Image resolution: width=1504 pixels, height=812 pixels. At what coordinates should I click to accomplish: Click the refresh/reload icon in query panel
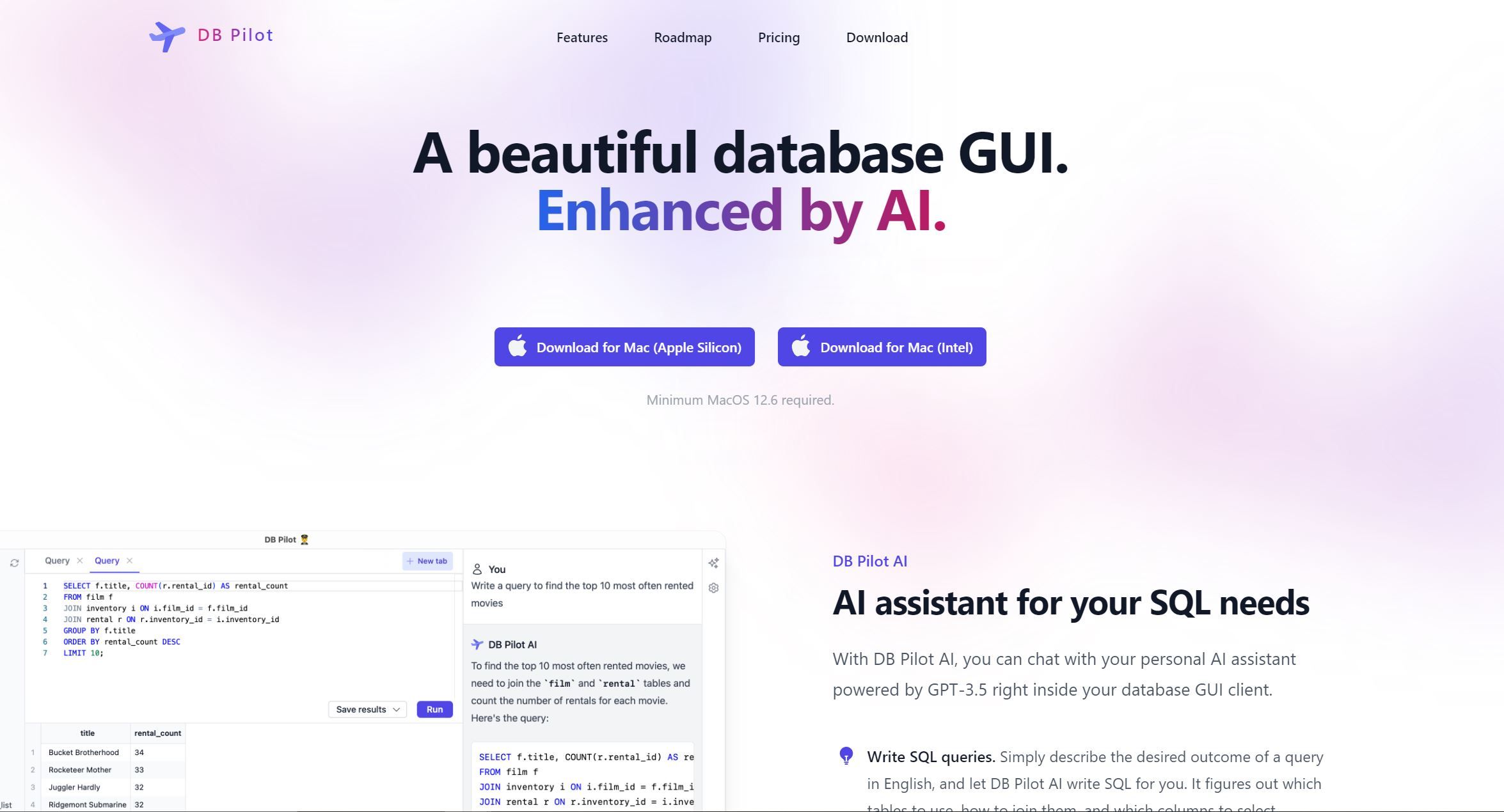point(15,561)
